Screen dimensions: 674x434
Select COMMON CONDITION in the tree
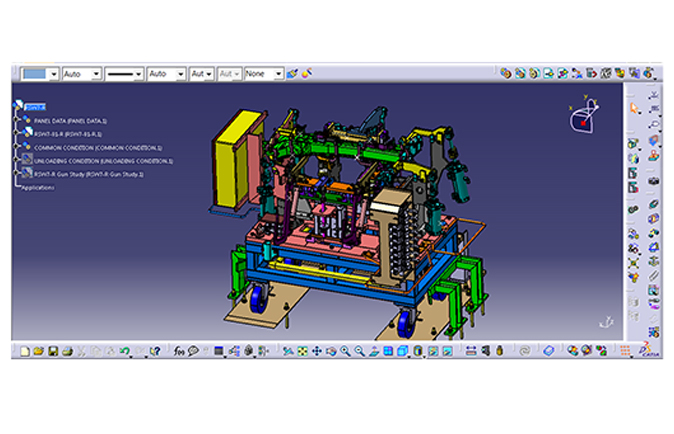(x=98, y=148)
